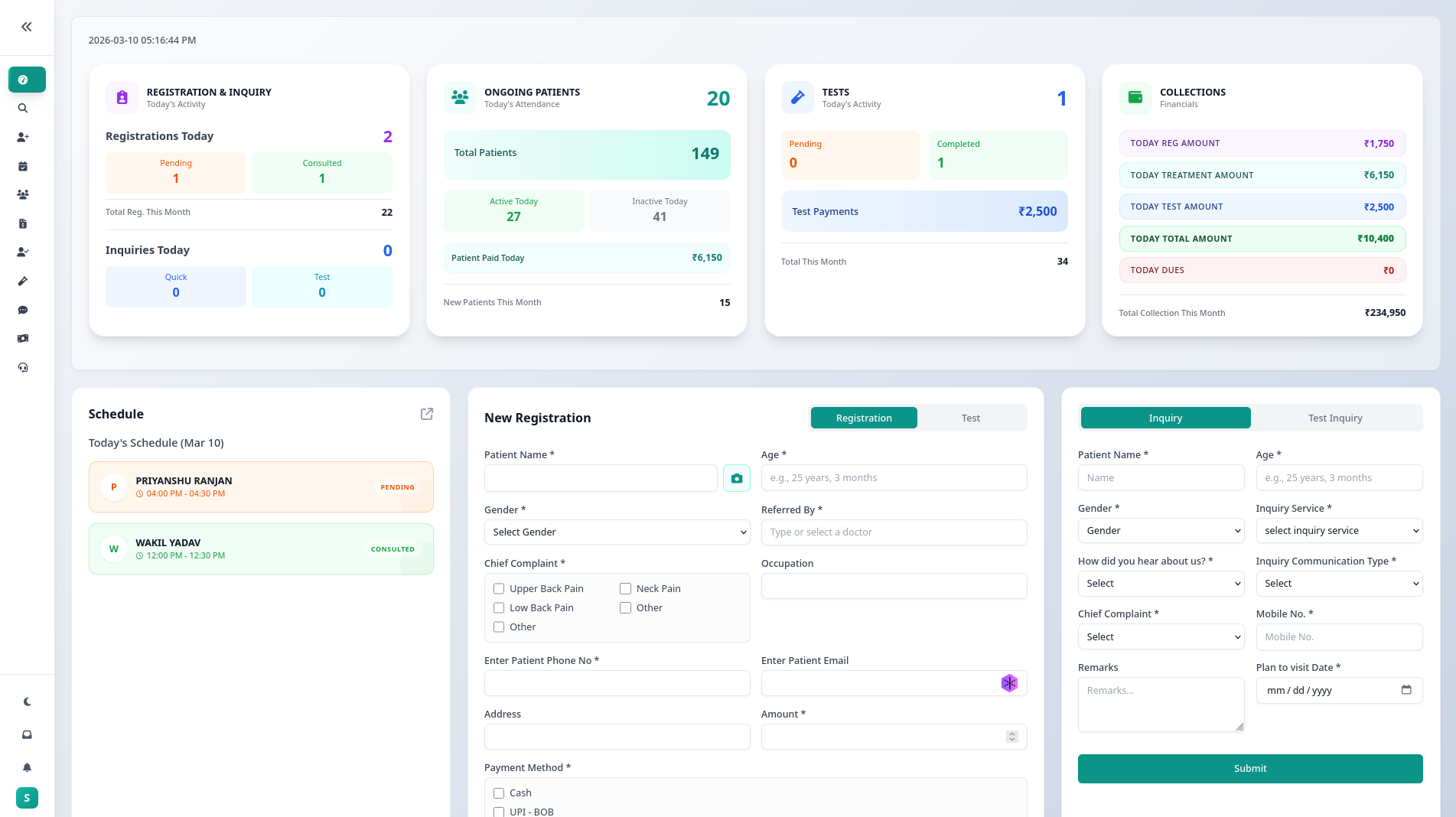Tick the Neck Pain checkbox

[625, 588]
